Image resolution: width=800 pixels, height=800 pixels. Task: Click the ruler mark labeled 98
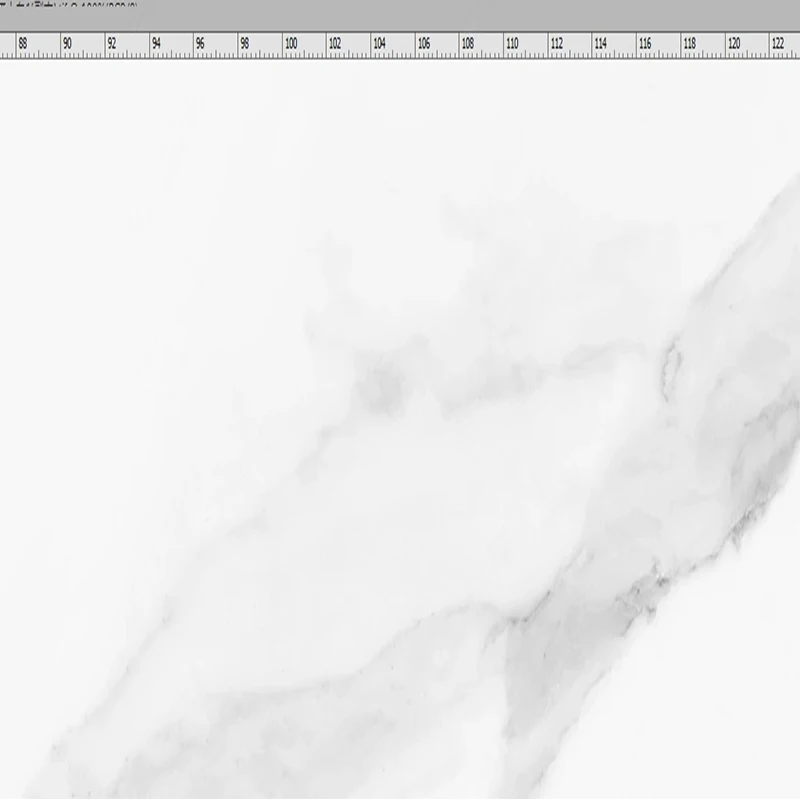(x=244, y=44)
